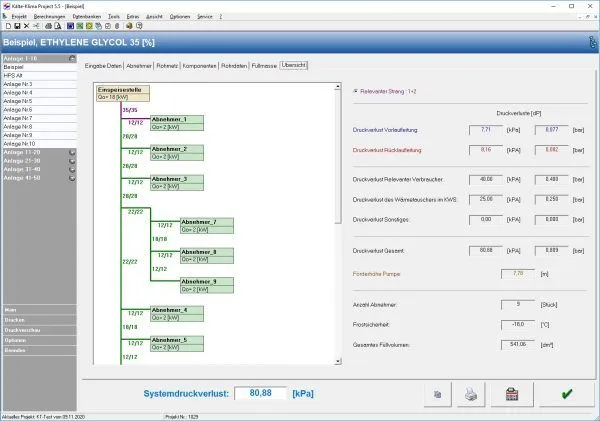The height and width of the screenshot is (421, 600).
Task: Click the Beenden sidebar button
Action: (x=40, y=350)
